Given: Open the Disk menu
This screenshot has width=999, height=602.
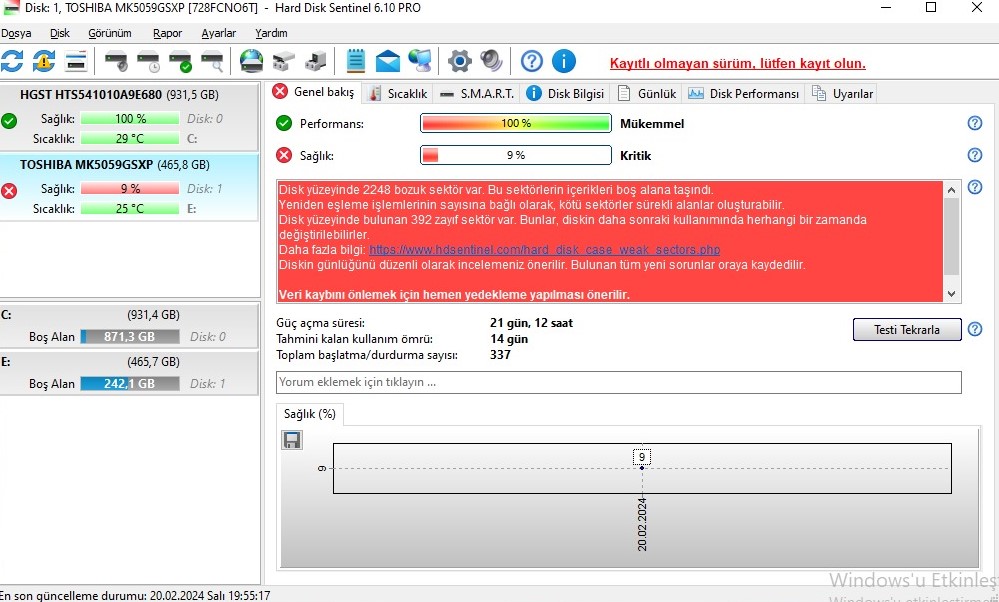Looking at the screenshot, I should click(x=60, y=33).
